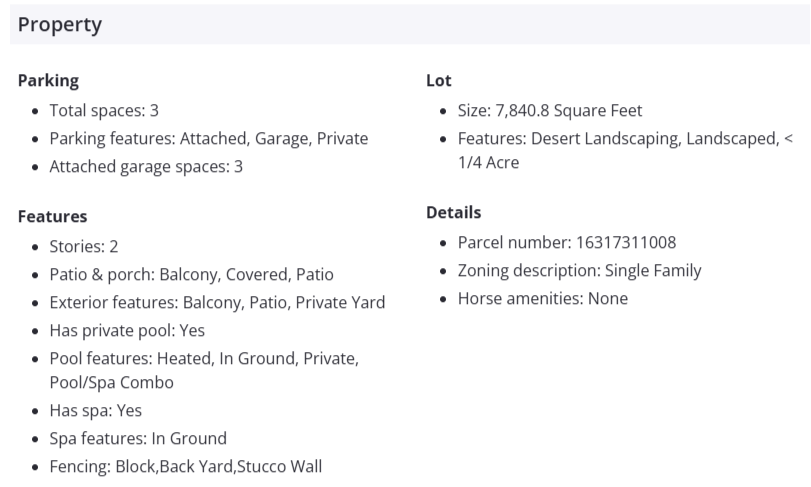
Task: Click the Zoning description: Single Family line
Action: click(x=580, y=271)
